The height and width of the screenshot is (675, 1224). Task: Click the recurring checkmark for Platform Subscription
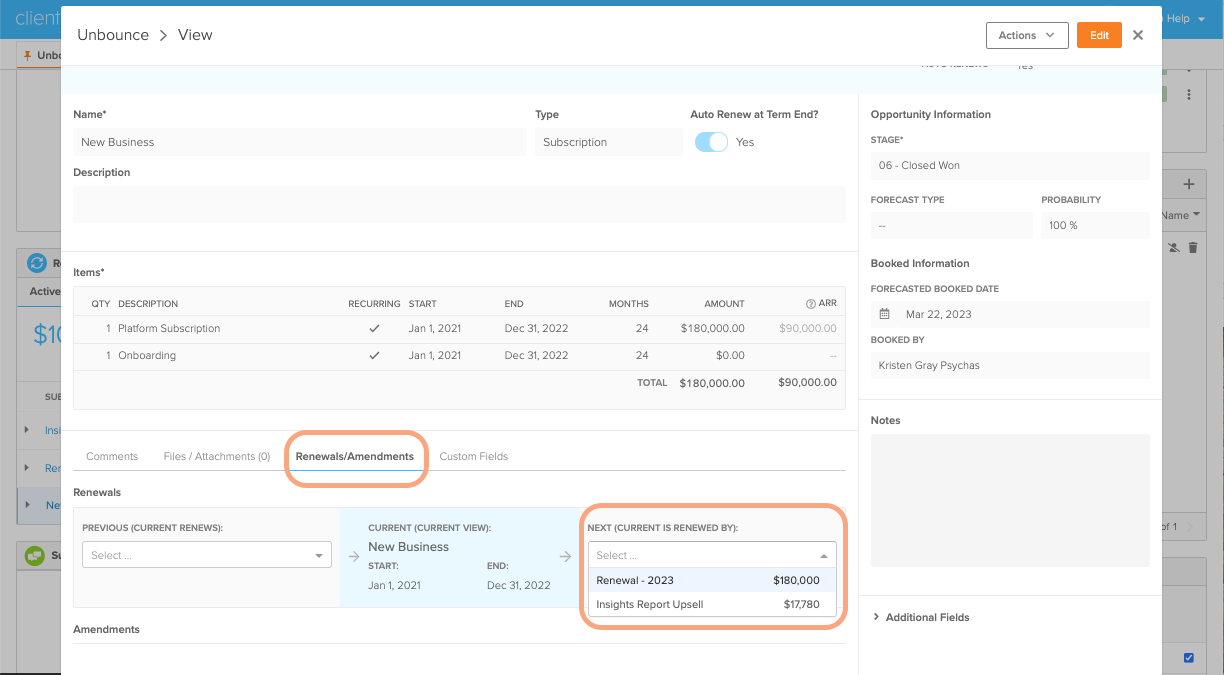(374, 328)
